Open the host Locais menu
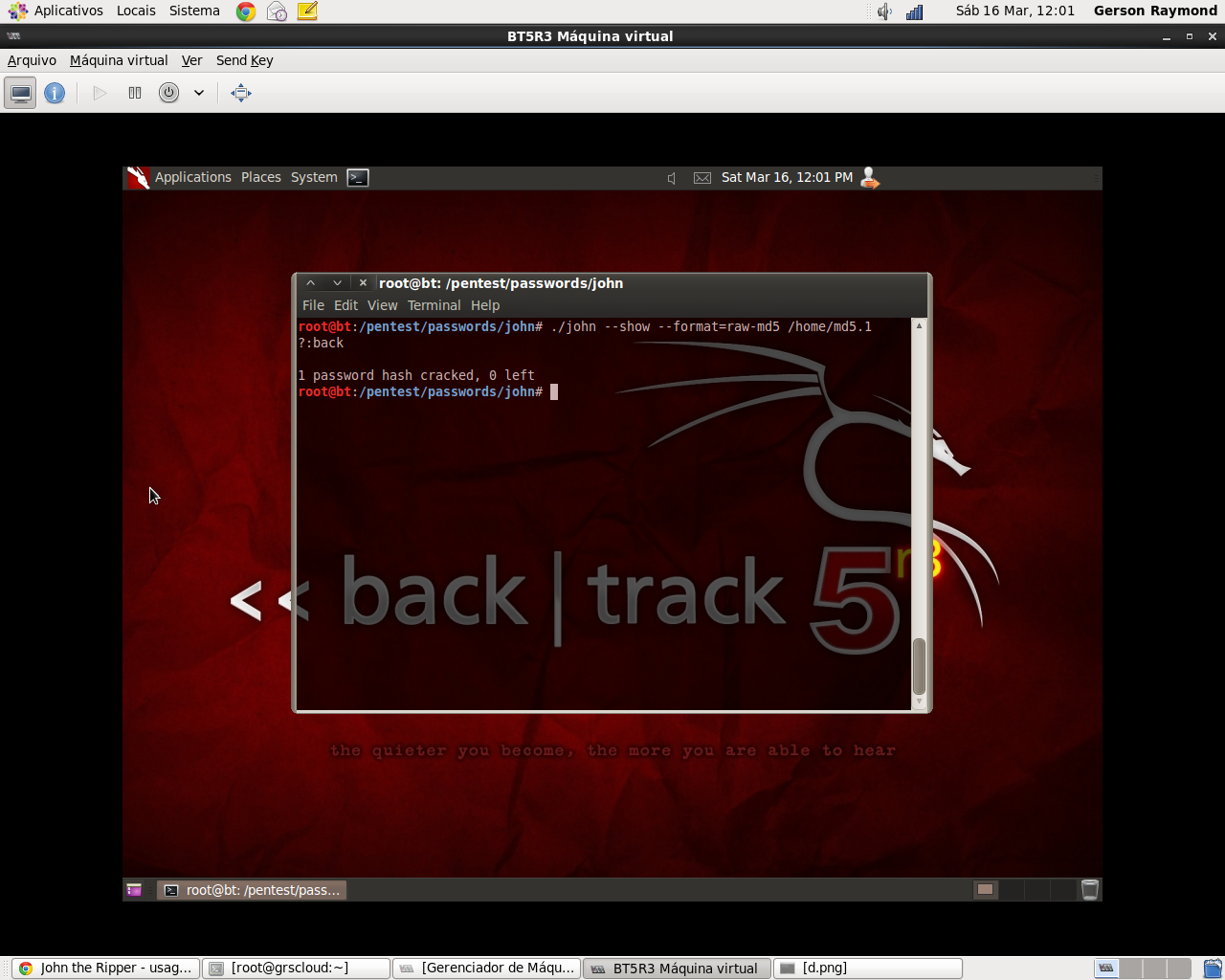1225x980 pixels. tap(136, 11)
